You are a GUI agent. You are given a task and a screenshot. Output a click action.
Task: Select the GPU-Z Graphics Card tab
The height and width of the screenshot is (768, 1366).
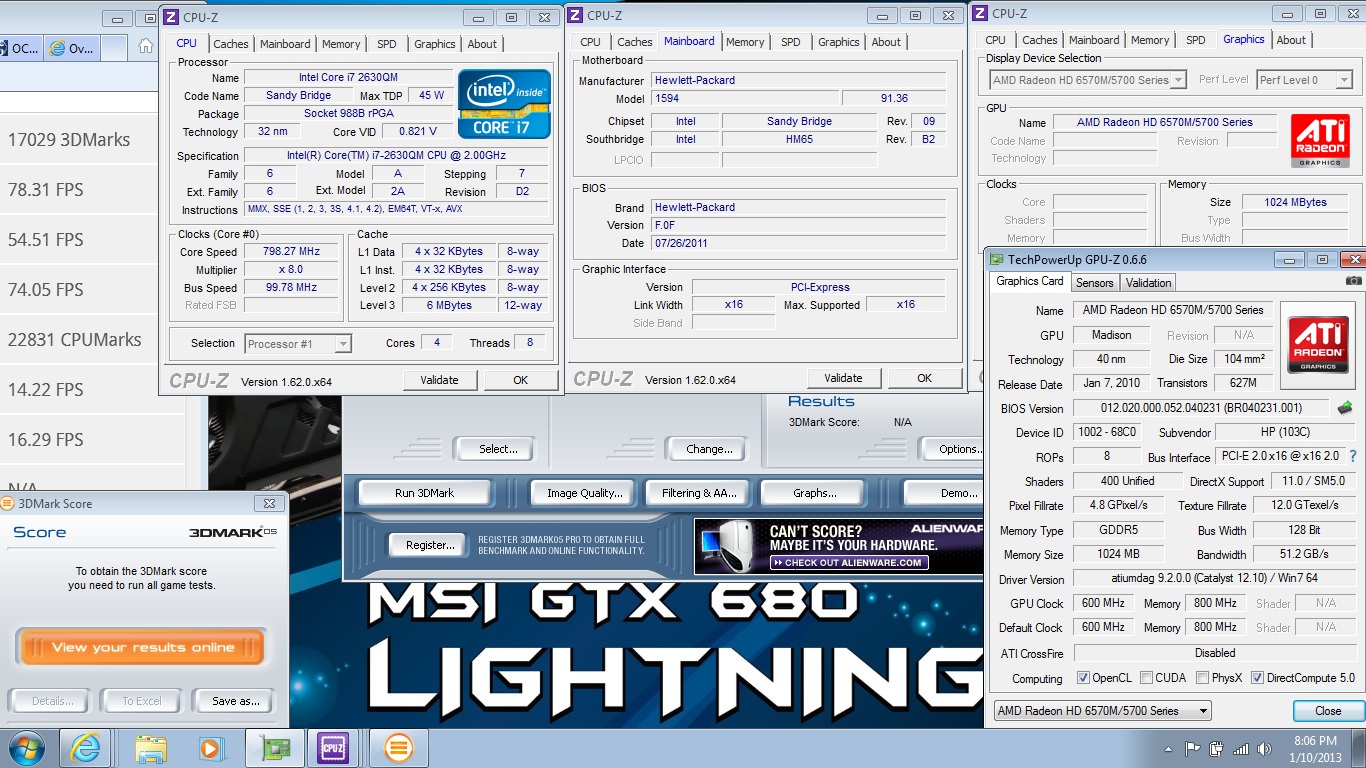pyautogui.click(x=1030, y=281)
